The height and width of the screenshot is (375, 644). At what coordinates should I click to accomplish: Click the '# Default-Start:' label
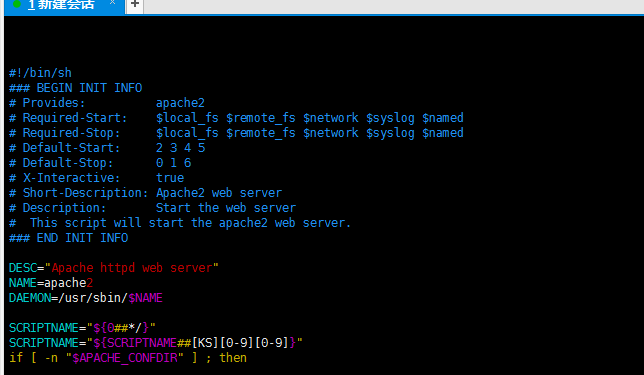tap(64, 148)
